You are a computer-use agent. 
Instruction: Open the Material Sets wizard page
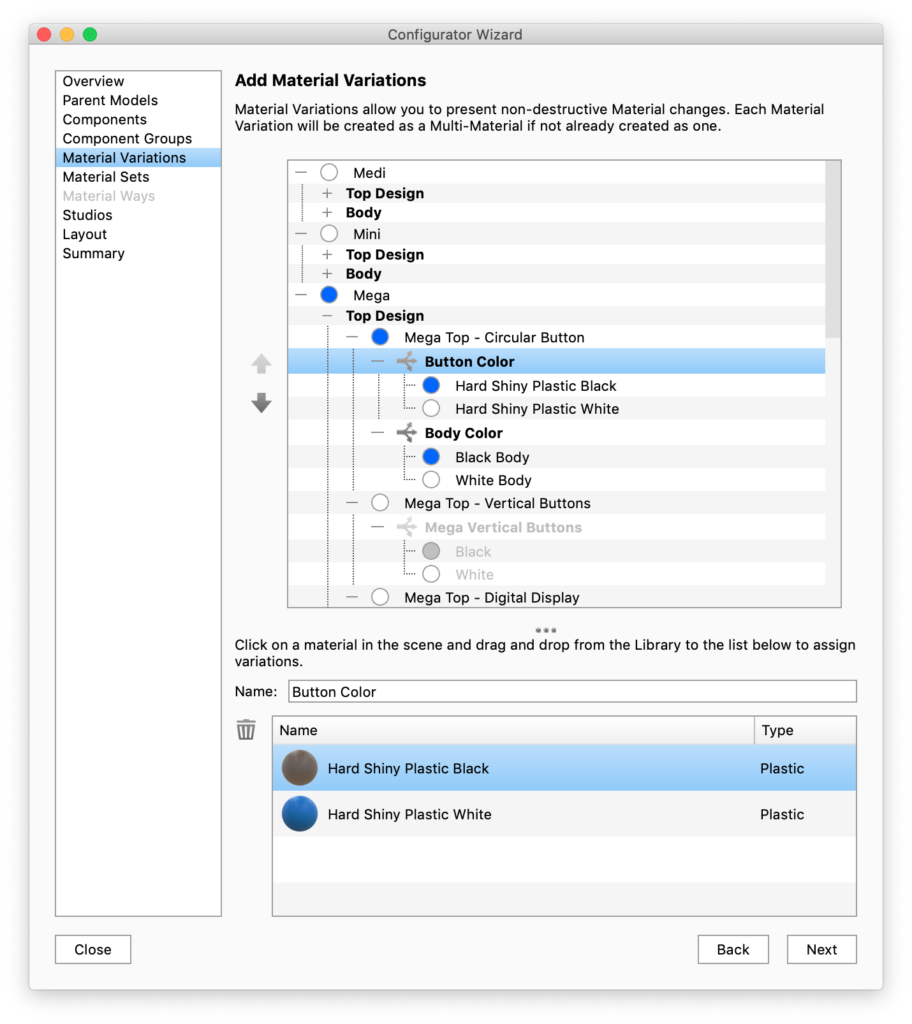click(x=106, y=177)
